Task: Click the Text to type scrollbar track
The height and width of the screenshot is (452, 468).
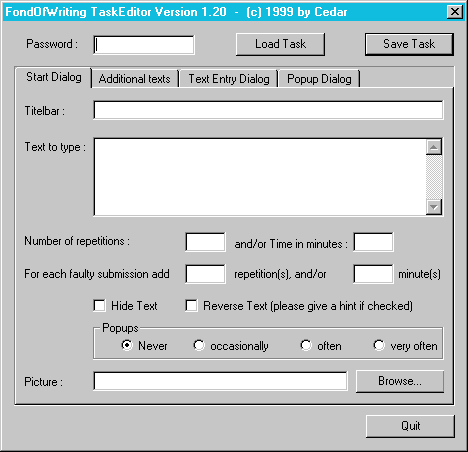Action: (x=434, y=177)
